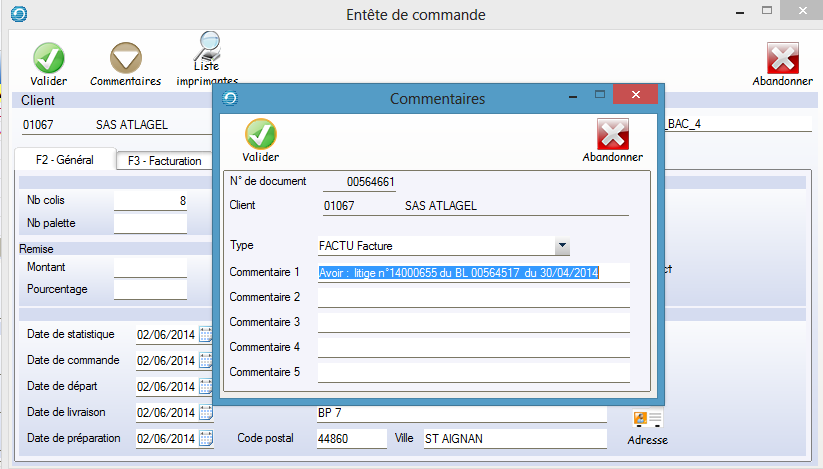Open Liste imprimantes printer list
The width and height of the screenshot is (823, 469).
click(x=208, y=50)
